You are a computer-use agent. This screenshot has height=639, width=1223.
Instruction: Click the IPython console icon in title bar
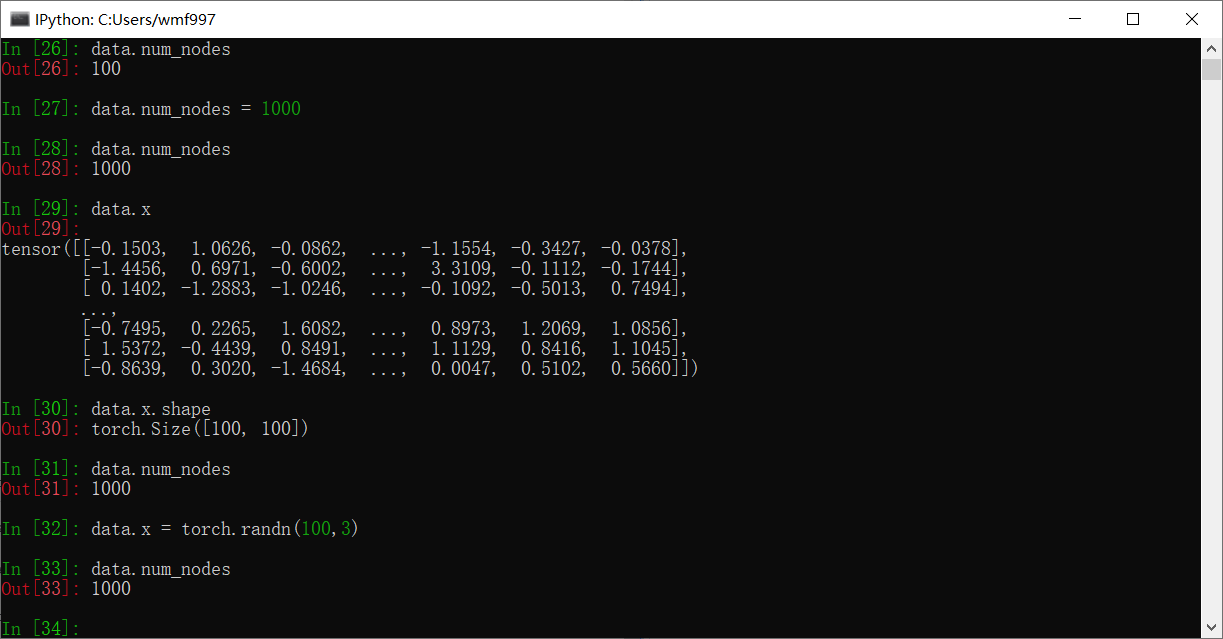pos(19,19)
